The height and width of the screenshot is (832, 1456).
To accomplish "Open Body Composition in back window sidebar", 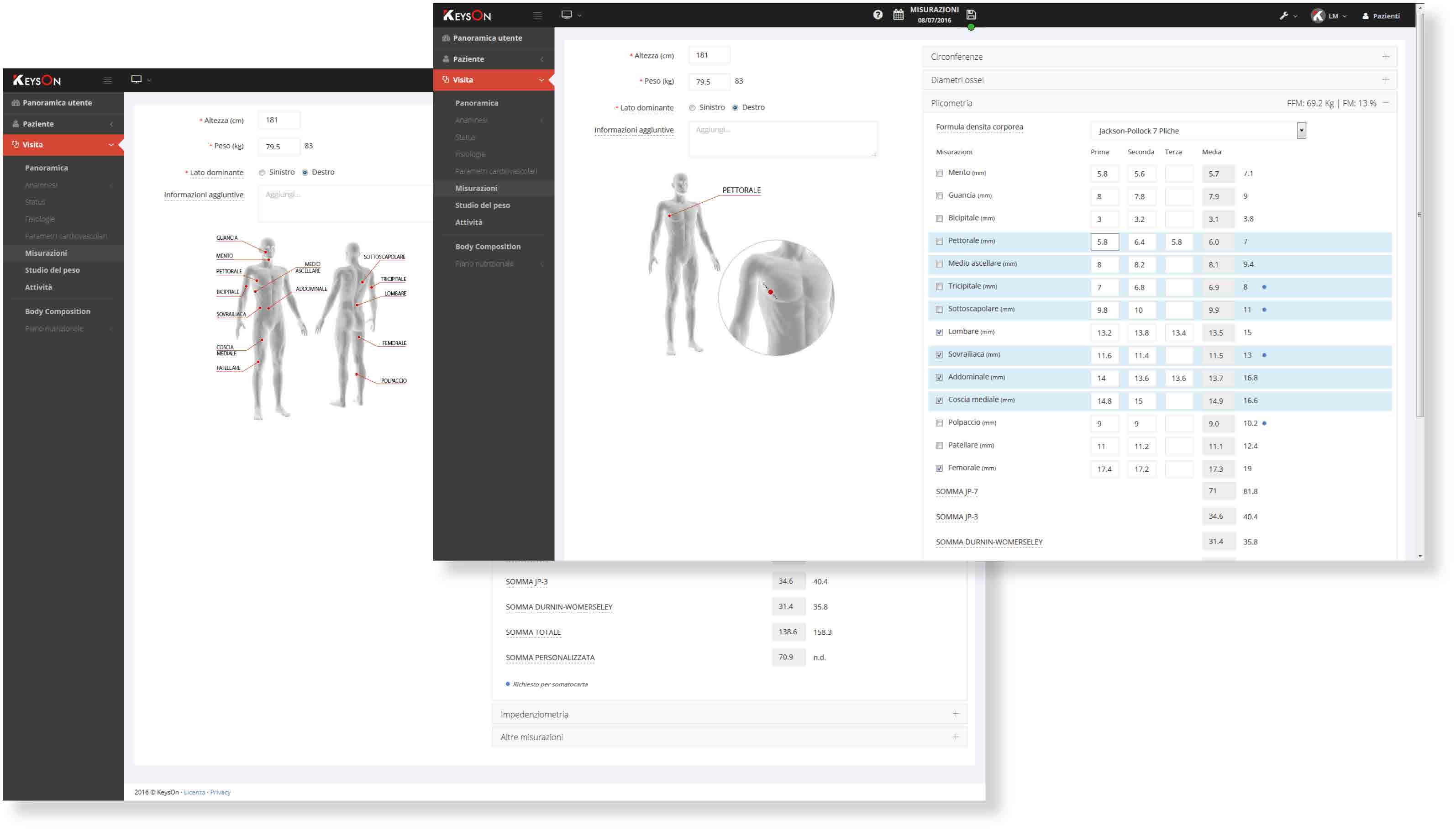I will (x=57, y=311).
